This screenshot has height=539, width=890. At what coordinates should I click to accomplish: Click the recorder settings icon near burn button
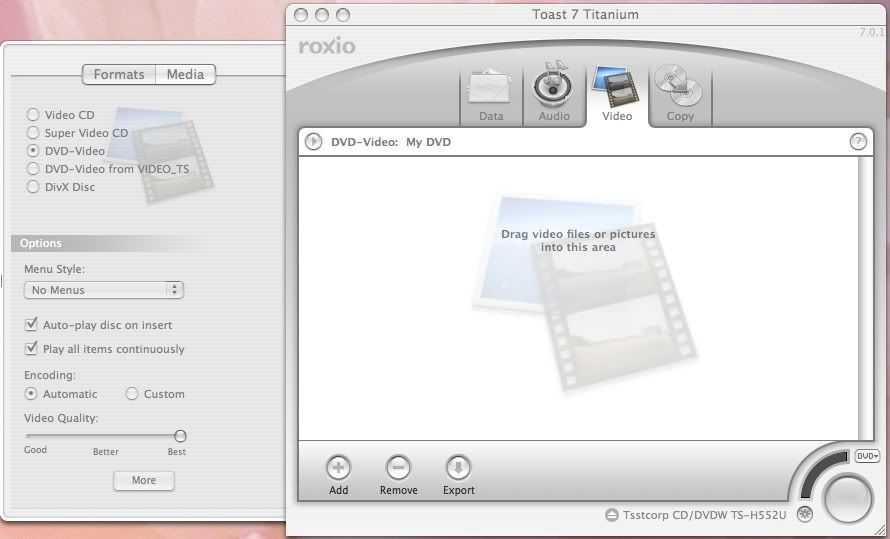coord(804,515)
